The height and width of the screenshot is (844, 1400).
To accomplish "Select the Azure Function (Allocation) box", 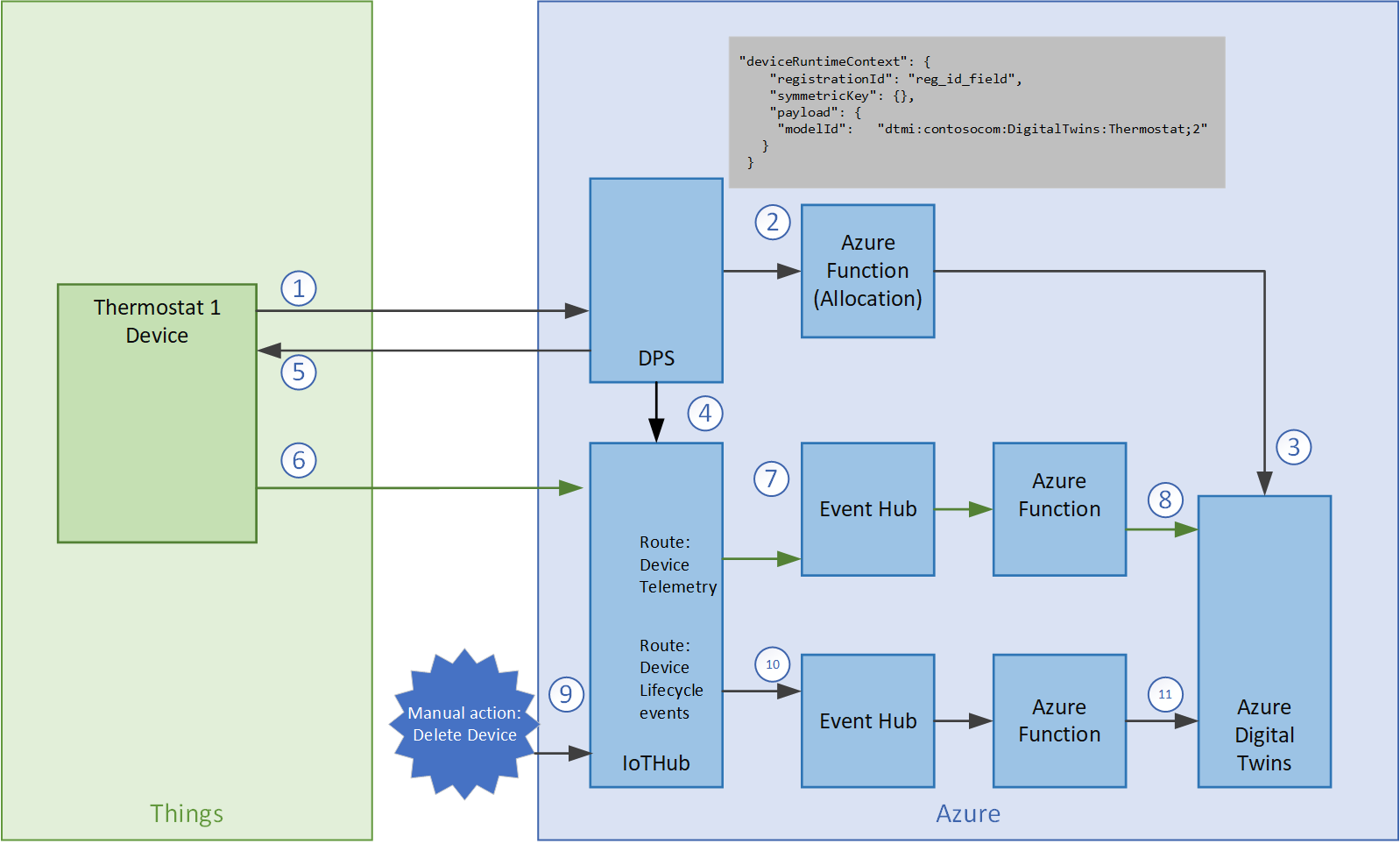I will click(868, 271).
